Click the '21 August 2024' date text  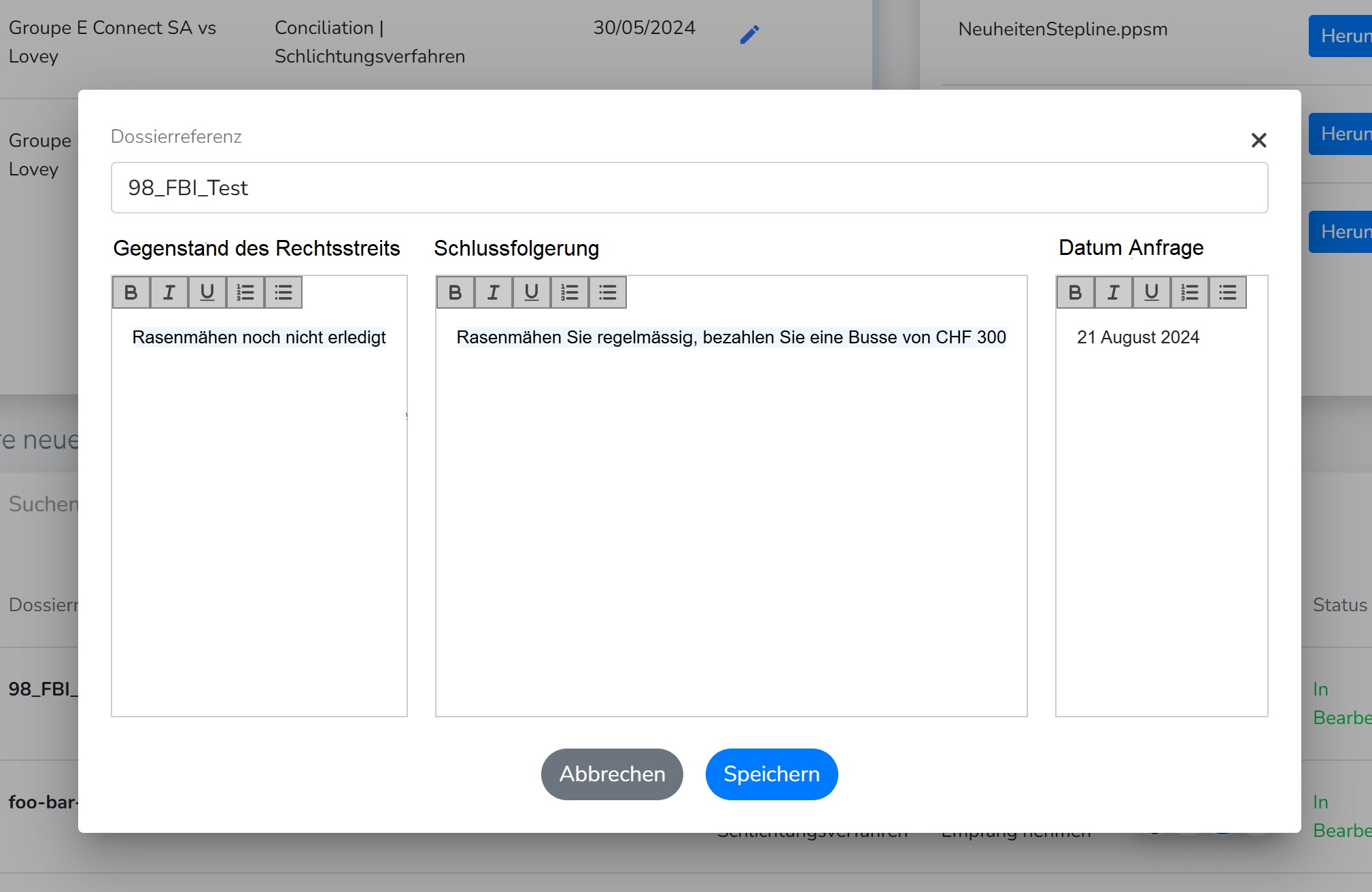1138,337
